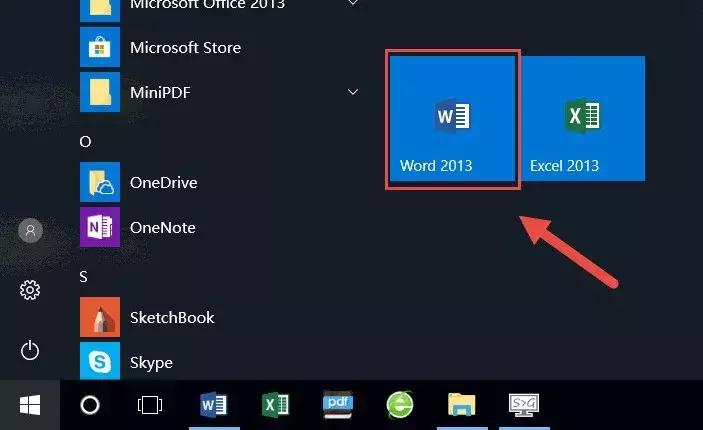Select the MiniPDF label
This screenshot has height=430, width=703.
160,92
